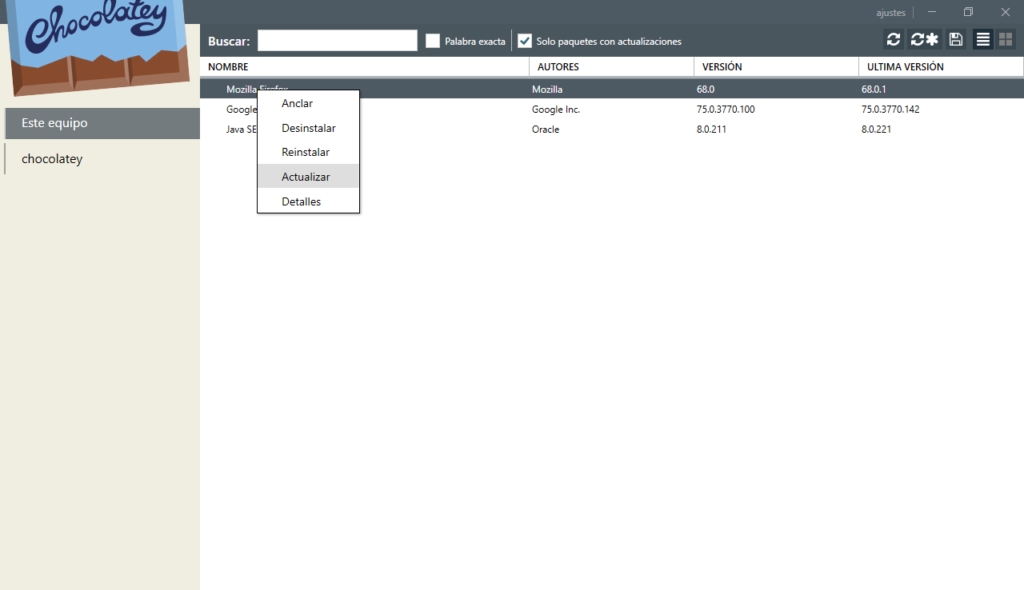Click the Oracle author cell
Image resolution: width=1024 pixels, height=590 pixels.
click(545, 129)
